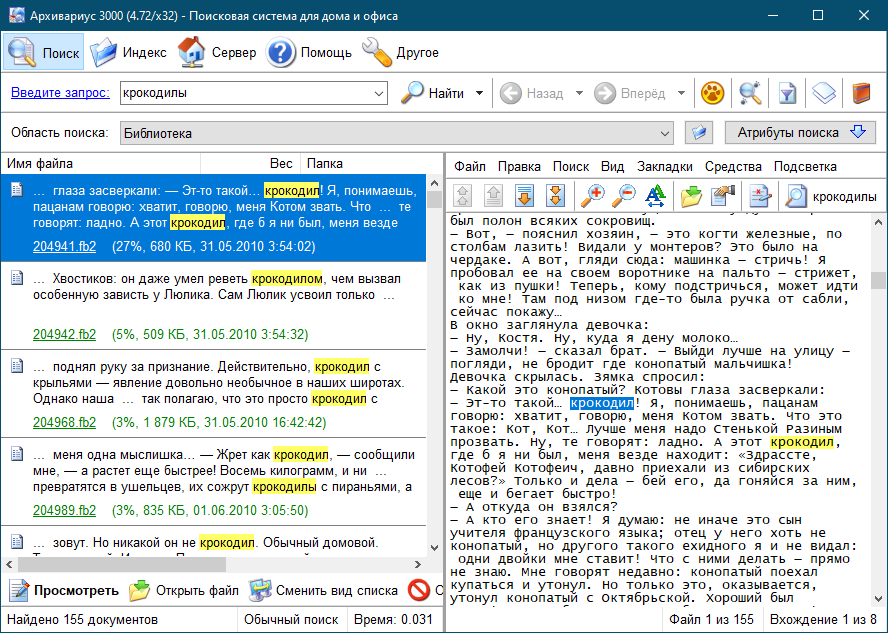Click the orange paw print icon

point(712,93)
